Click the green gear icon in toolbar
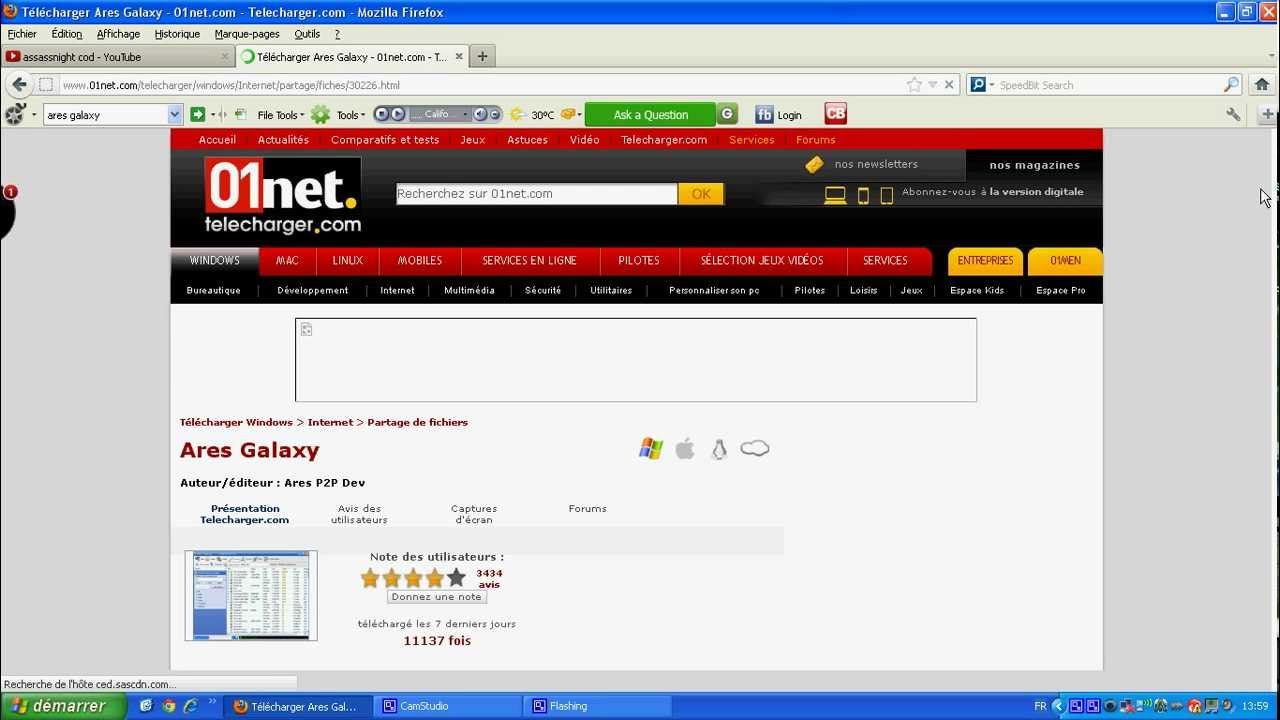Viewport: 1280px width, 720px height. coord(320,115)
